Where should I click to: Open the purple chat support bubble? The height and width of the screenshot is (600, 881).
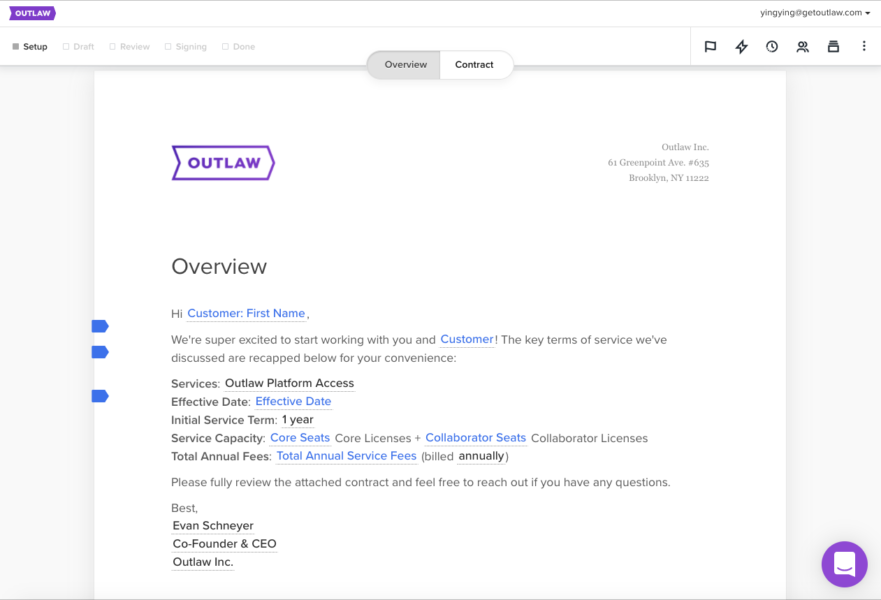tap(844, 564)
